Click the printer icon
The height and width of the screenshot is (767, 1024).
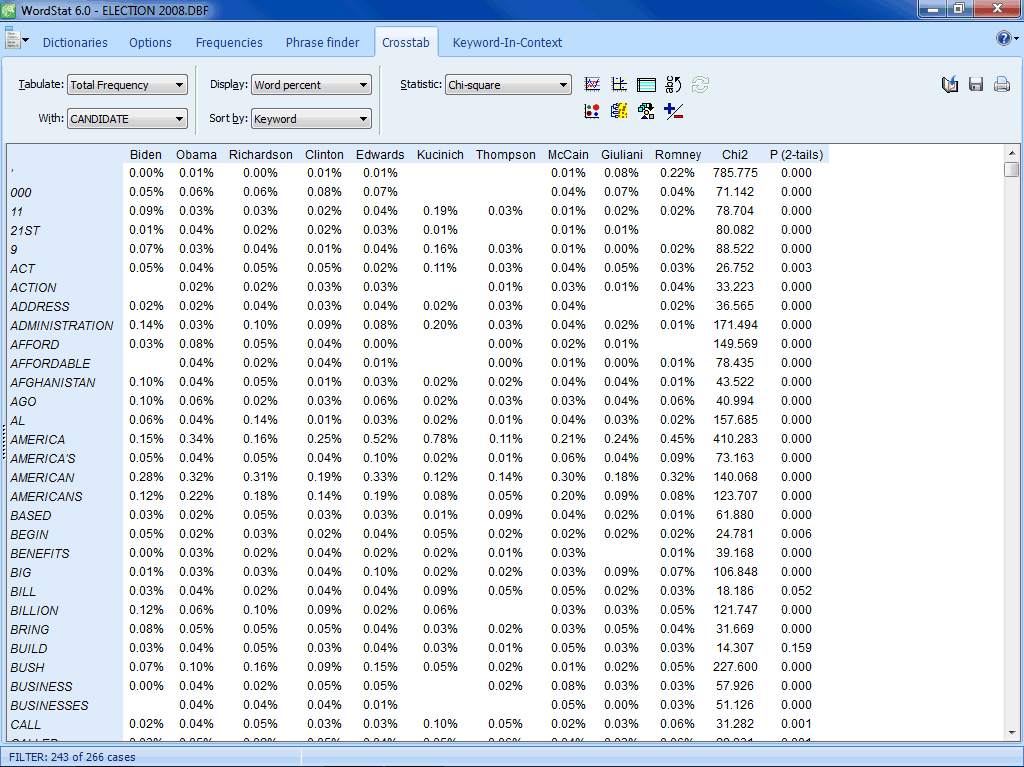[1002, 85]
